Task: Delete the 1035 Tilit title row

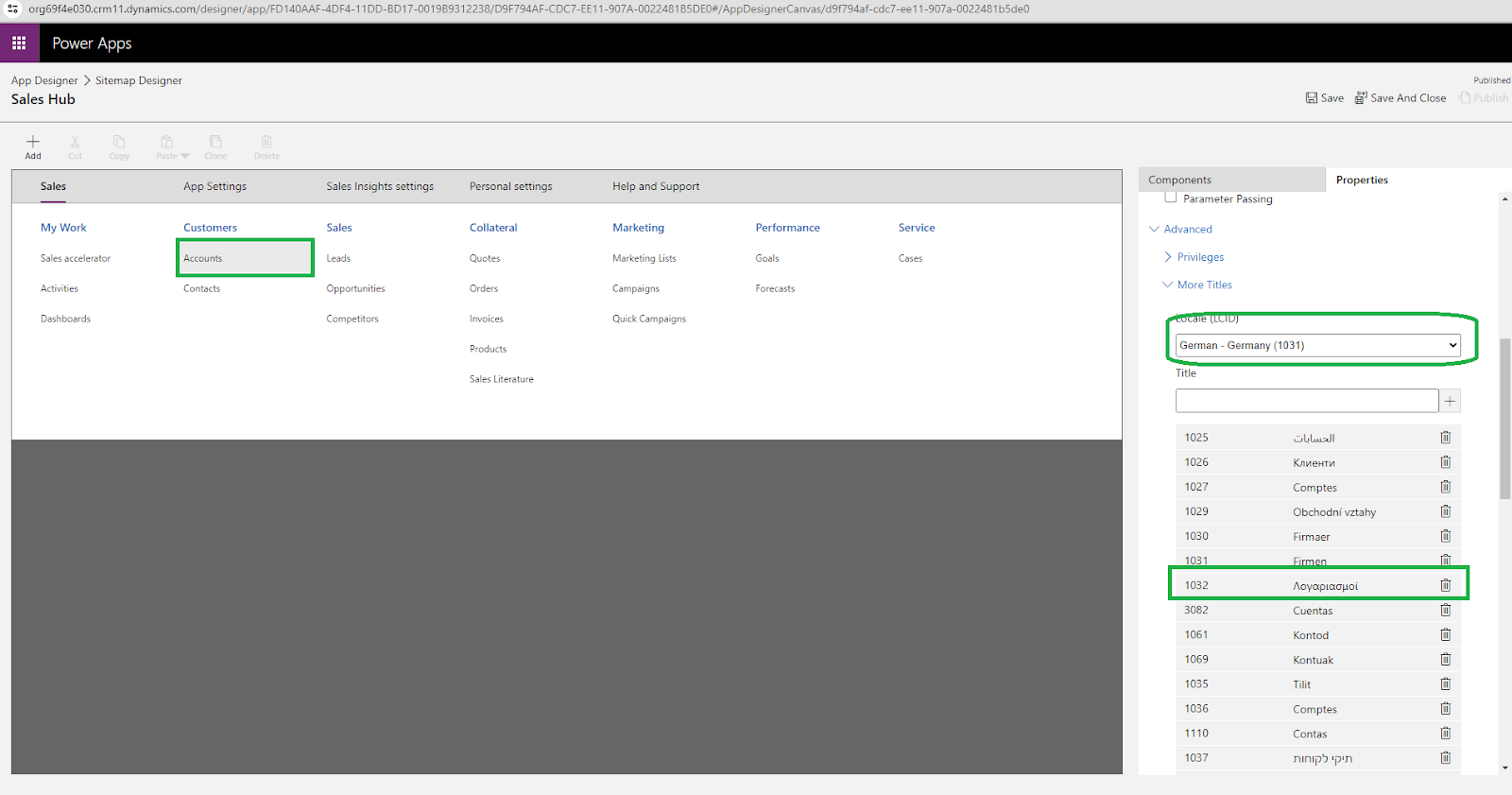Action: [x=1445, y=683]
